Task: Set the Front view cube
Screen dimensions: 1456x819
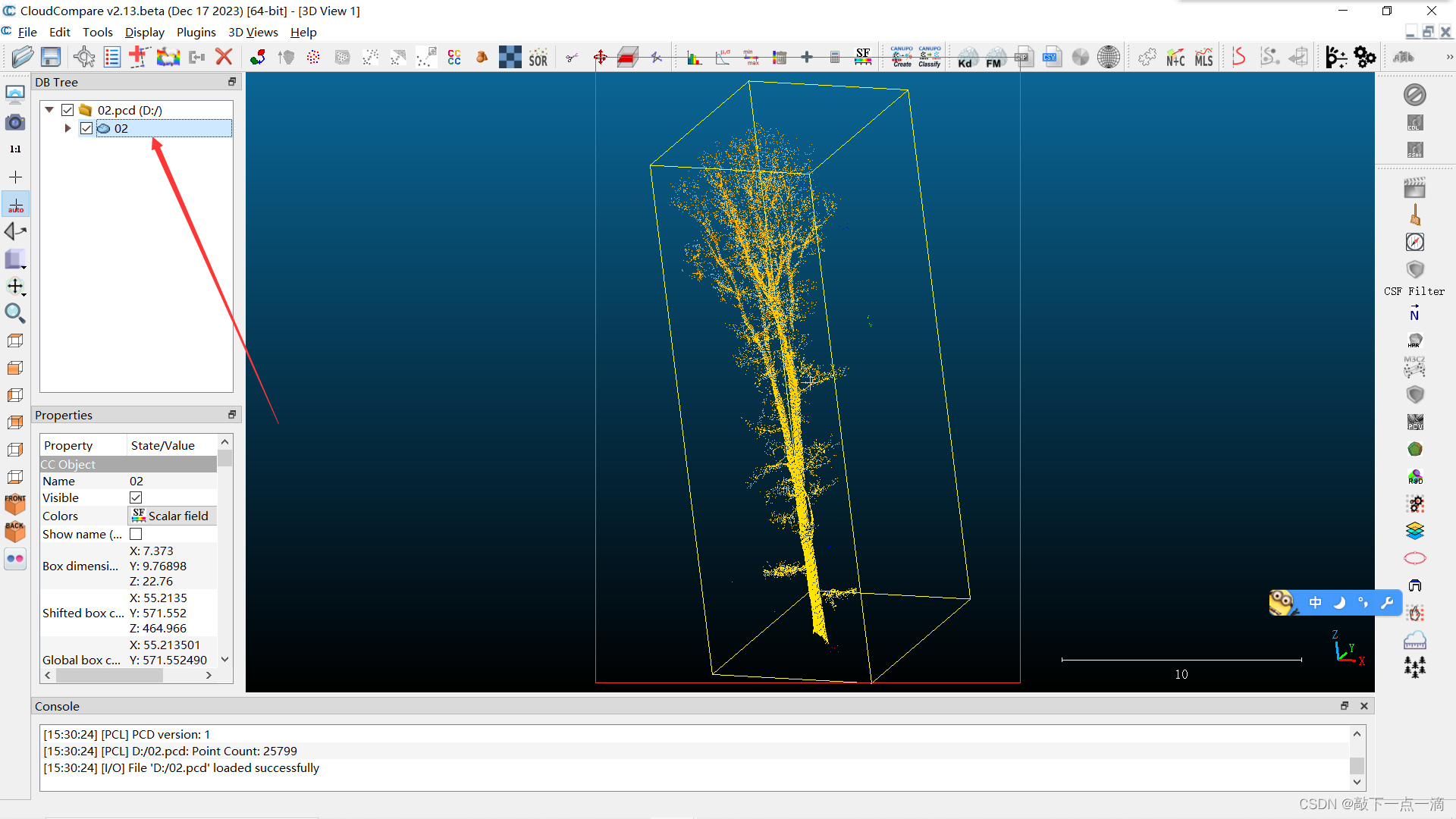Action: (x=15, y=504)
